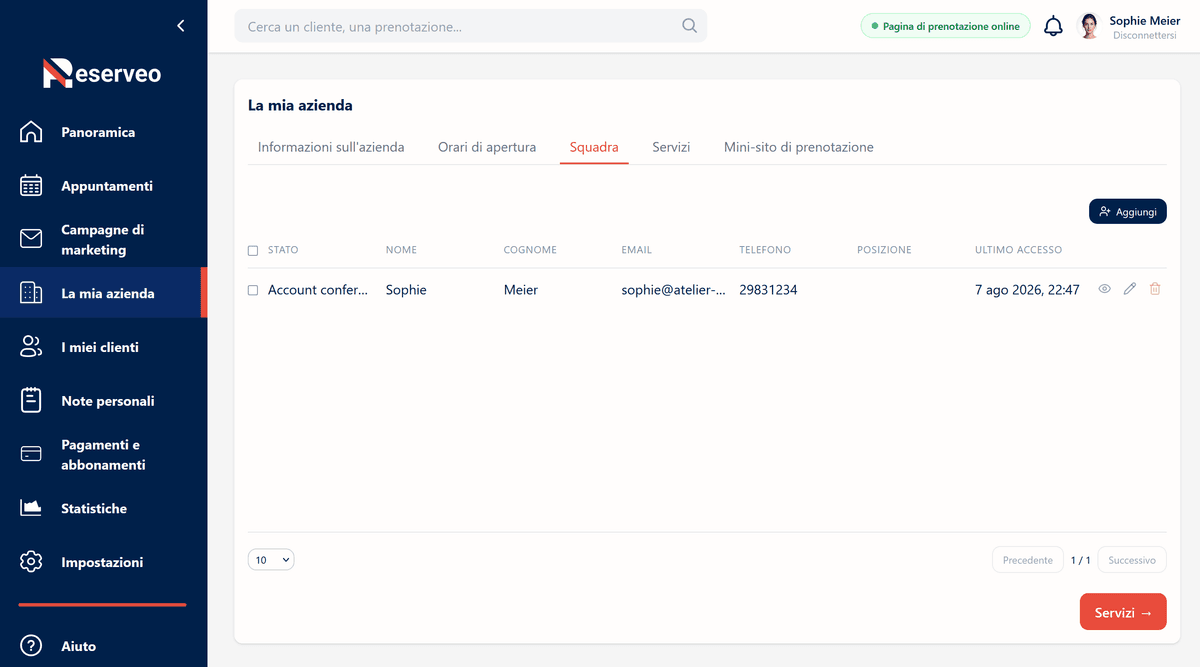Click last access '7 ago 2026, 22:47'

pos(1027,290)
